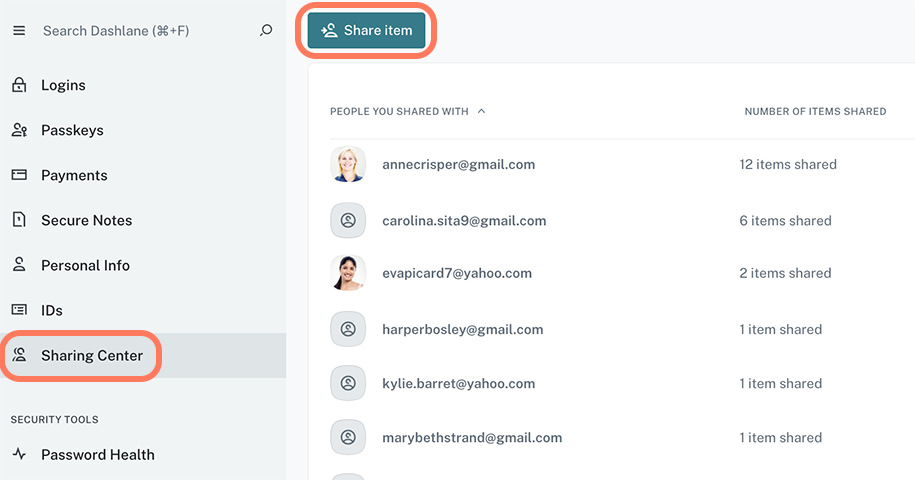
Task: Click marybethstrand's 1 item shared
Action: click(x=781, y=438)
